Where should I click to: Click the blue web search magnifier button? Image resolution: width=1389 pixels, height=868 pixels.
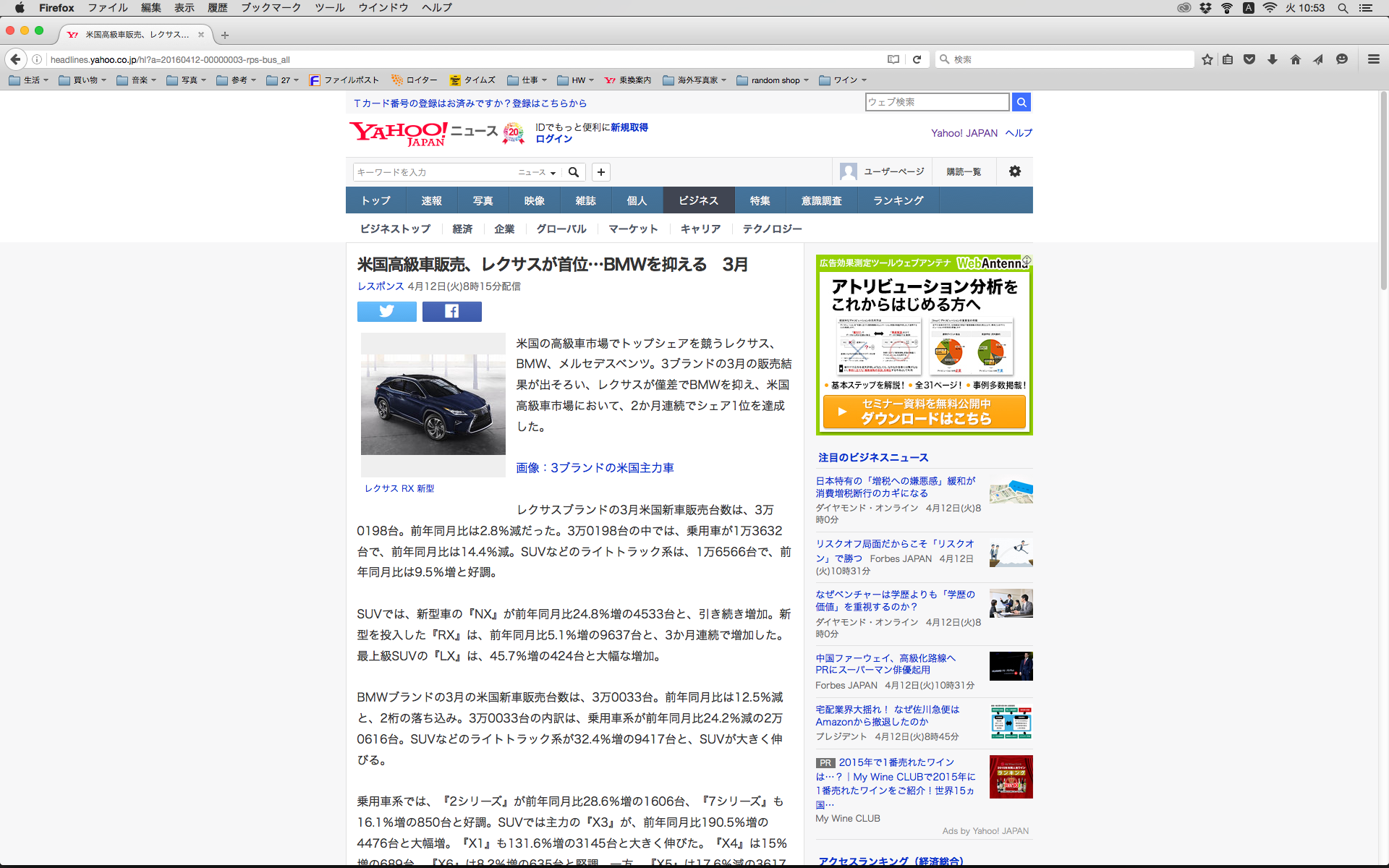(x=1021, y=102)
